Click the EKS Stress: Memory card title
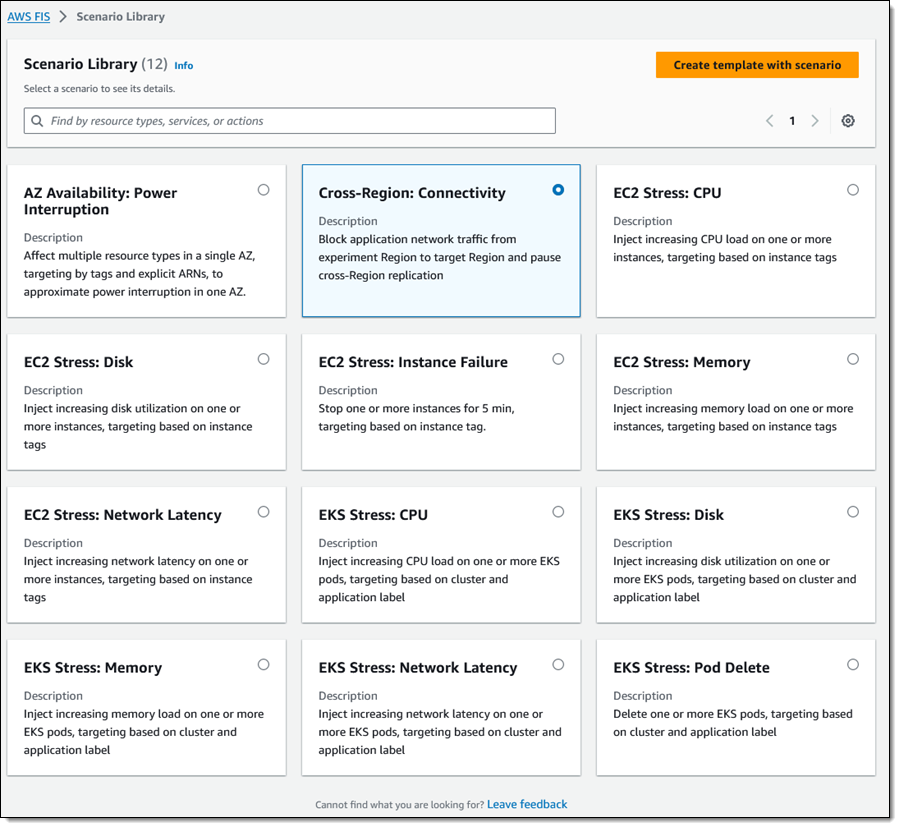 point(93,667)
